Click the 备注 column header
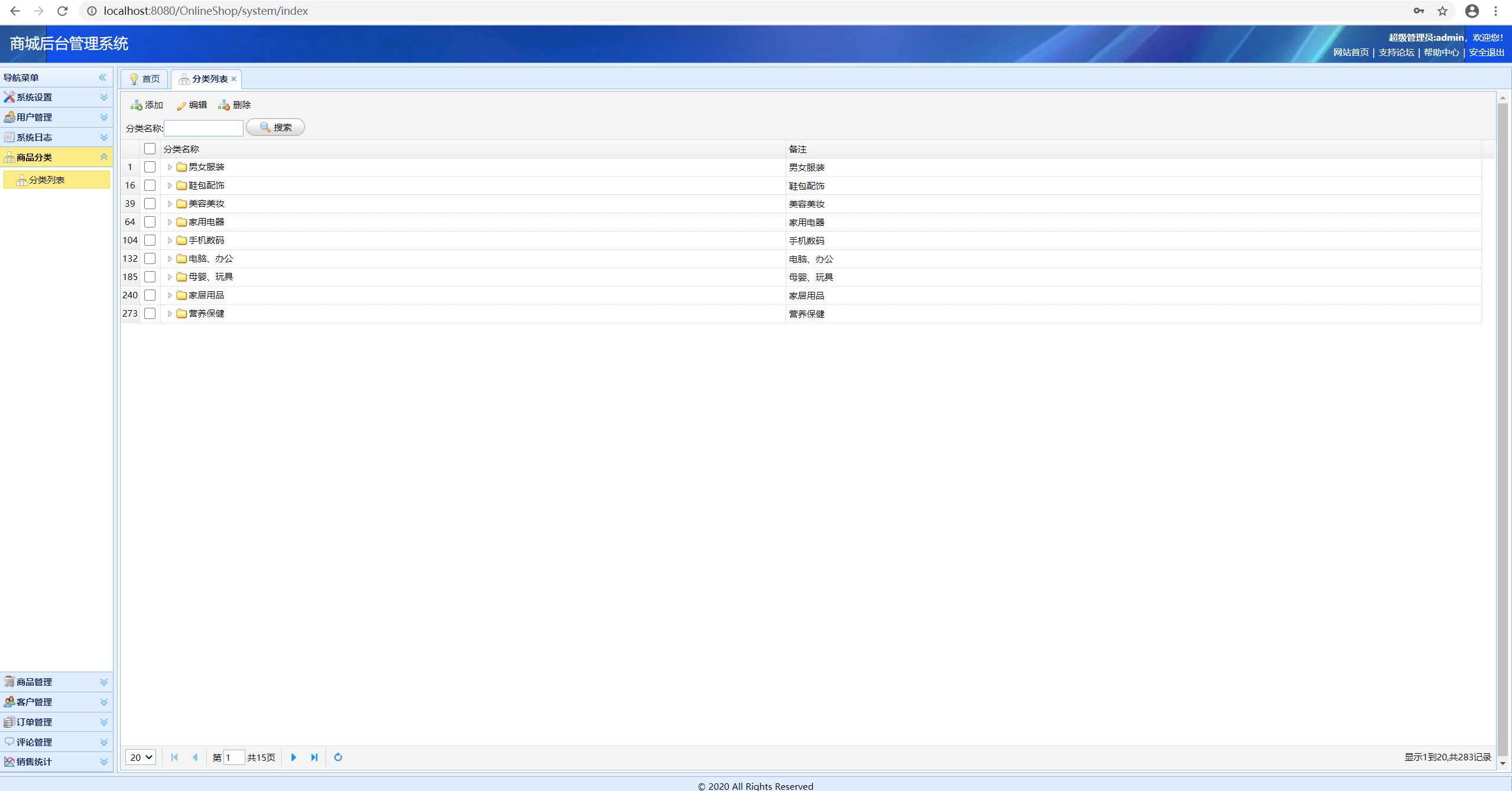 pyautogui.click(x=1133, y=149)
